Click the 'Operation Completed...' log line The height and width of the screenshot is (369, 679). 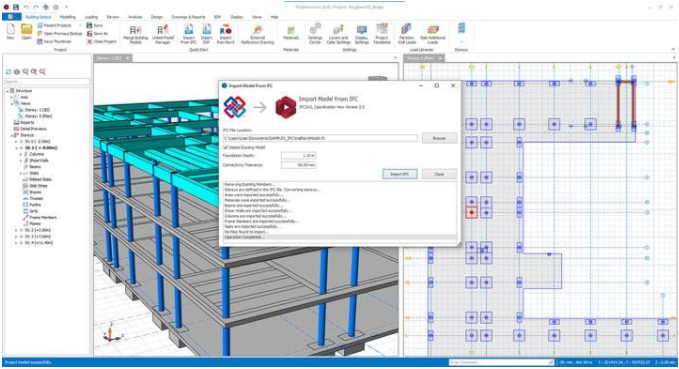[x=340, y=237]
